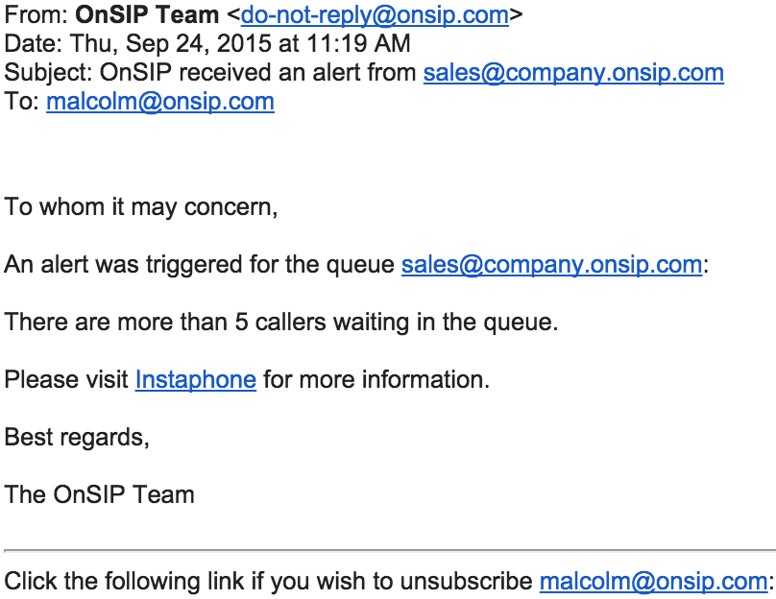Click malcolm@onsip.com in the To line
Viewport: 776px width, 599px height.
[x=160, y=102]
